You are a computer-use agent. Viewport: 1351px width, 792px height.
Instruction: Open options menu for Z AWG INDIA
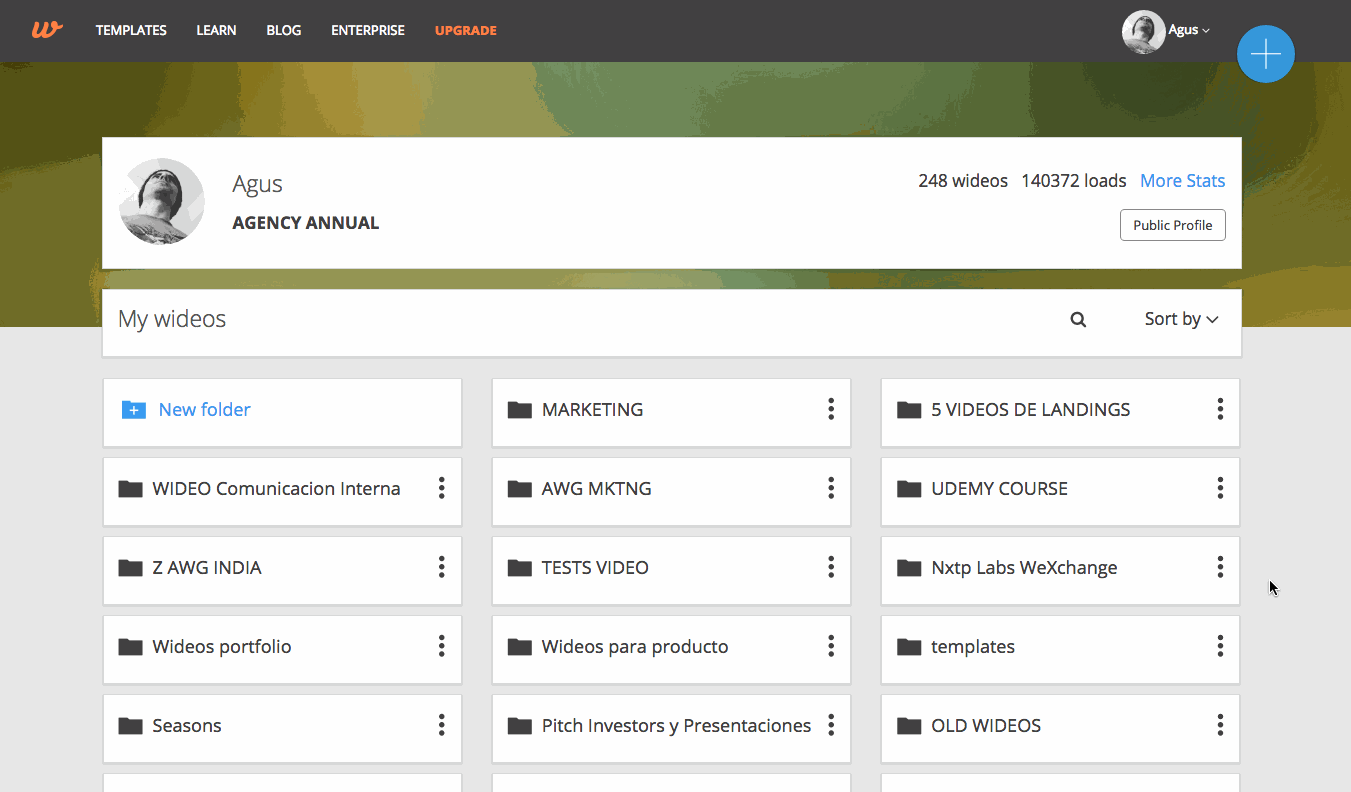441,567
